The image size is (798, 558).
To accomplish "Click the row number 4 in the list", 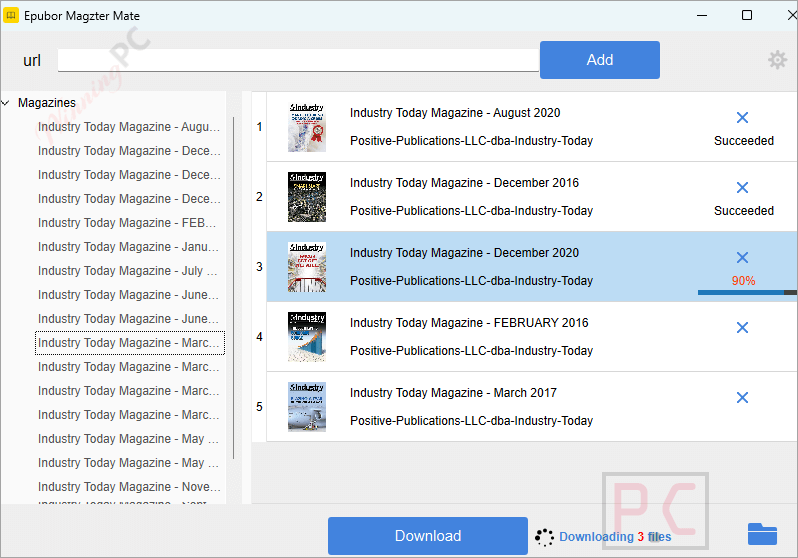I will [x=259, y=337].
